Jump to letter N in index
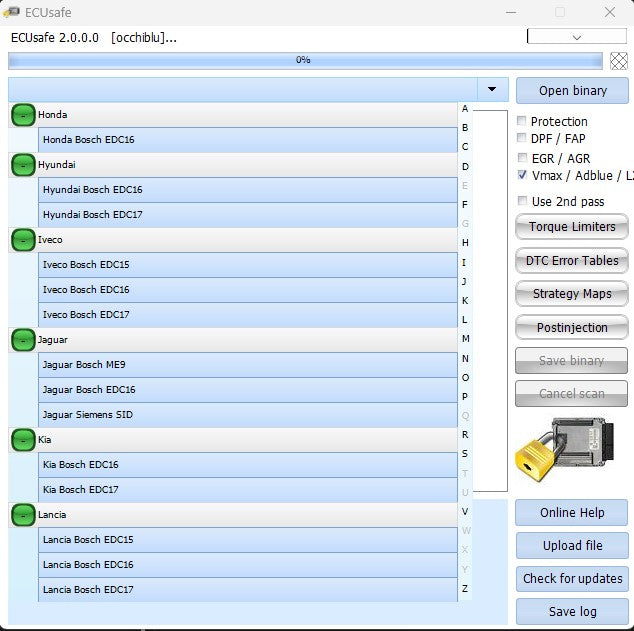 tap(465, 359)
